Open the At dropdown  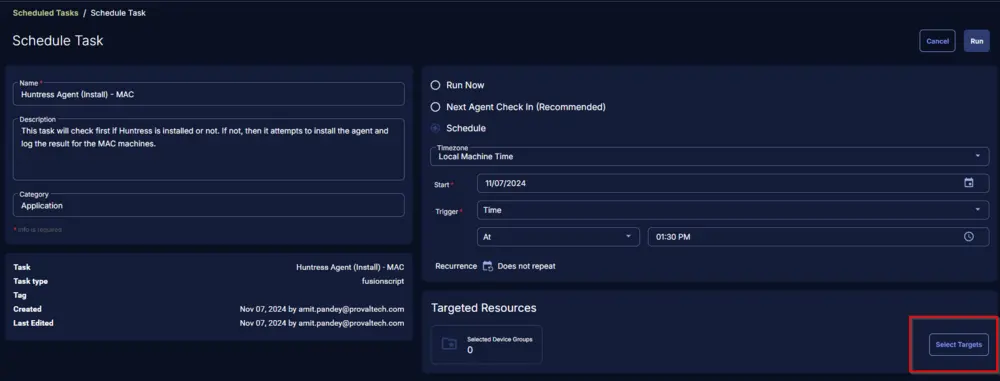558,237
